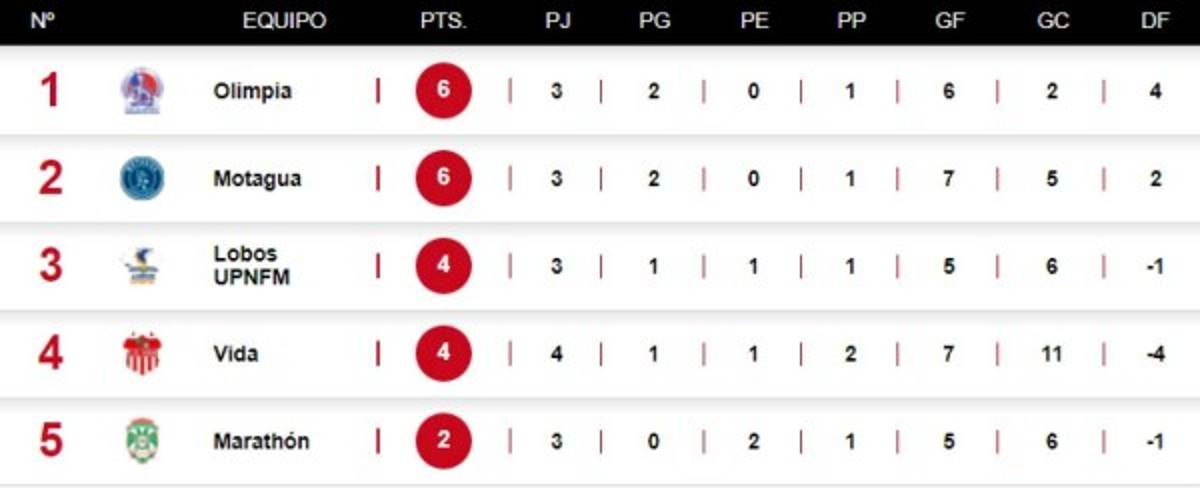1200x488 pixels.
Task: Click Olimpia's red points badge
Action: [443, 91]
